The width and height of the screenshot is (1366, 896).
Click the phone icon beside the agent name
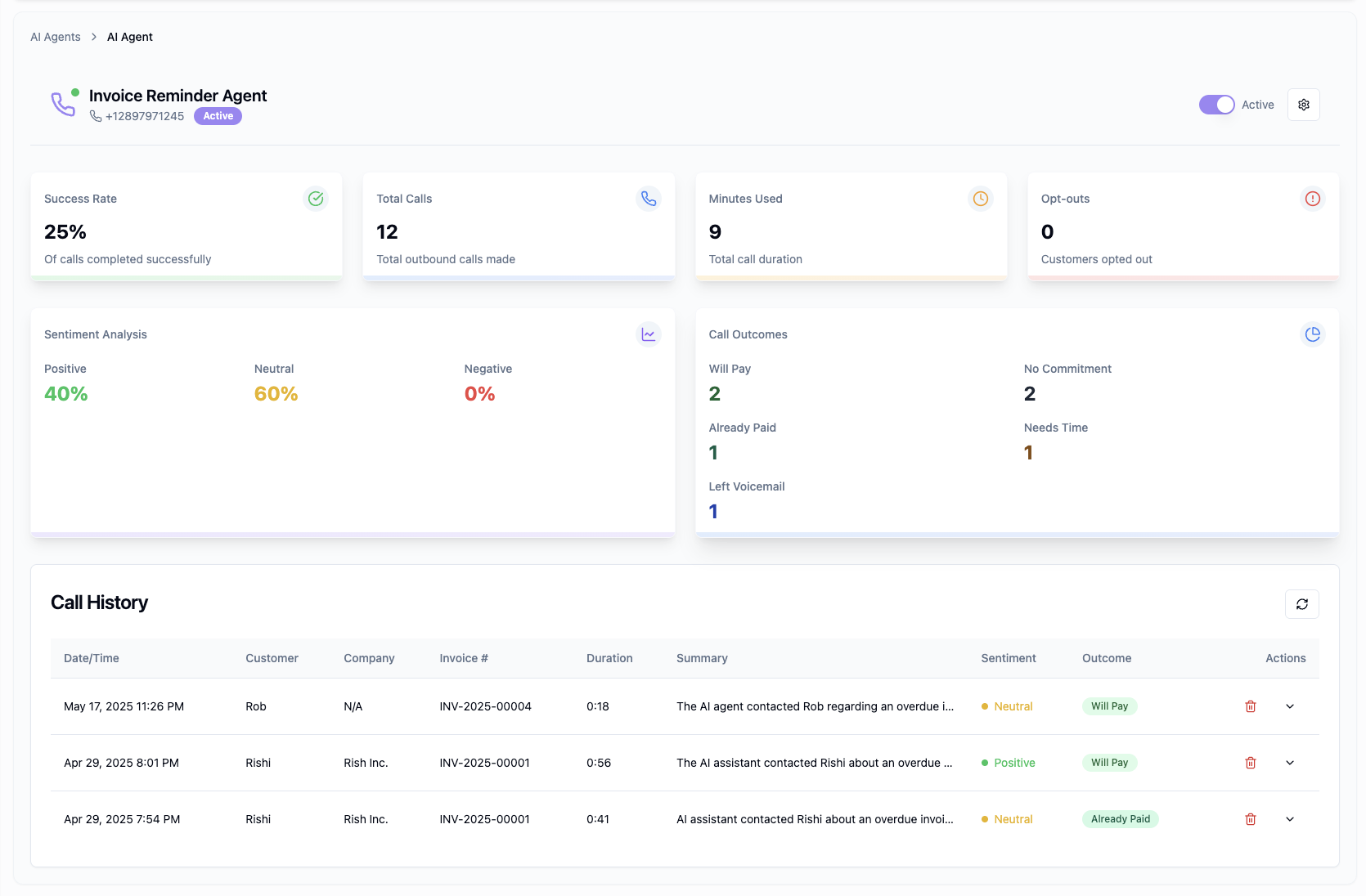[62, 105]
